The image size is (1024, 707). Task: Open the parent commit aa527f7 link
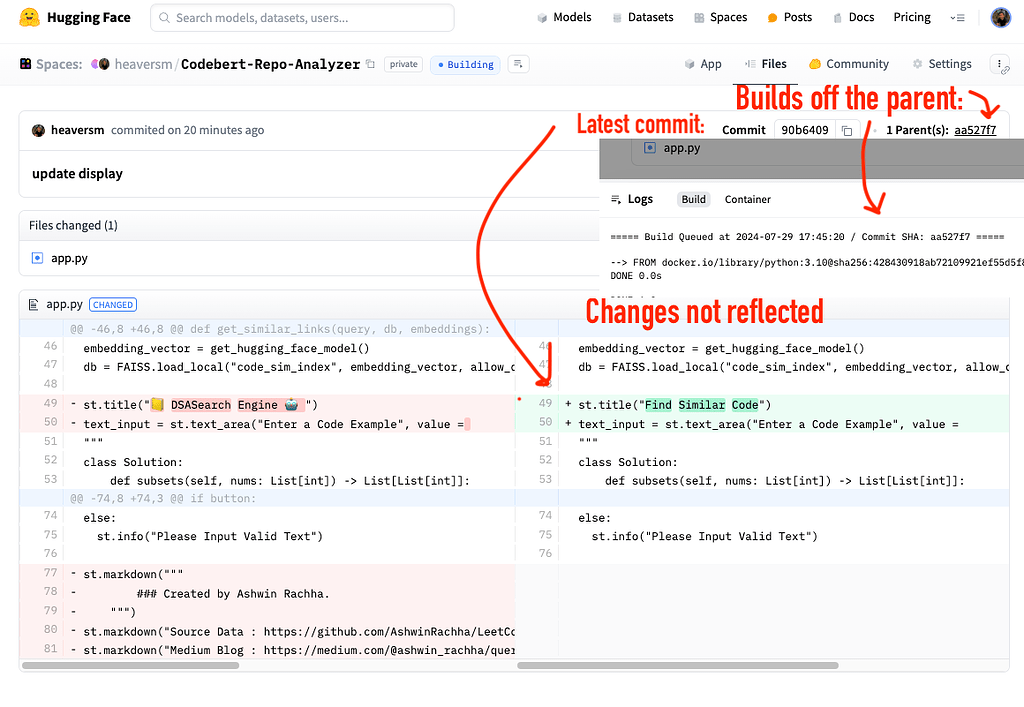click(975, 129)
